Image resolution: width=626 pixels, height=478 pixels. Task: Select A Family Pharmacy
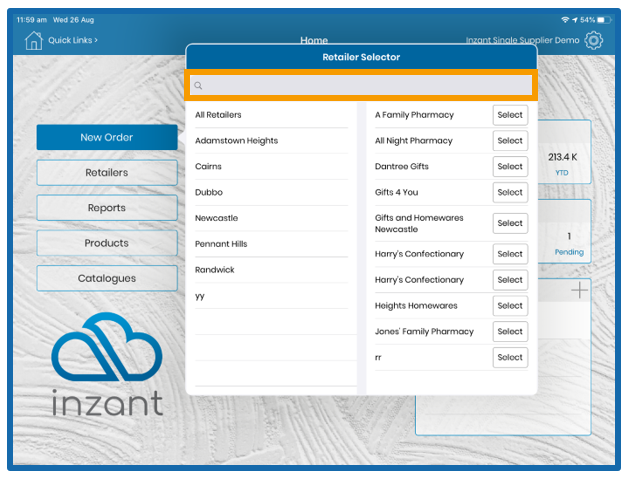(510, 115)
